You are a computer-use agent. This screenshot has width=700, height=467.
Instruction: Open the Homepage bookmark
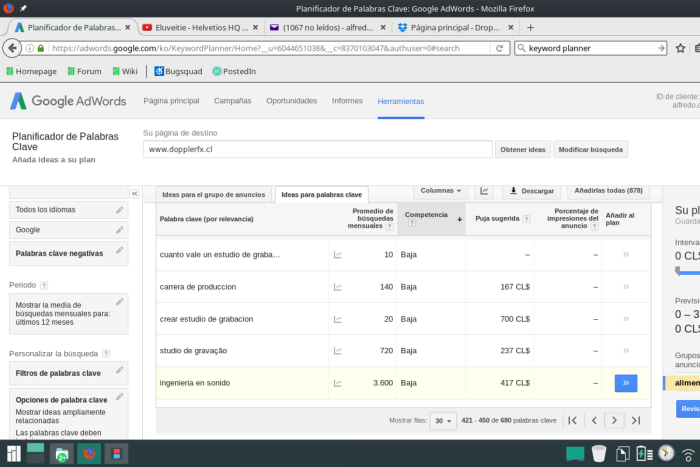click(x=31, y=71)
